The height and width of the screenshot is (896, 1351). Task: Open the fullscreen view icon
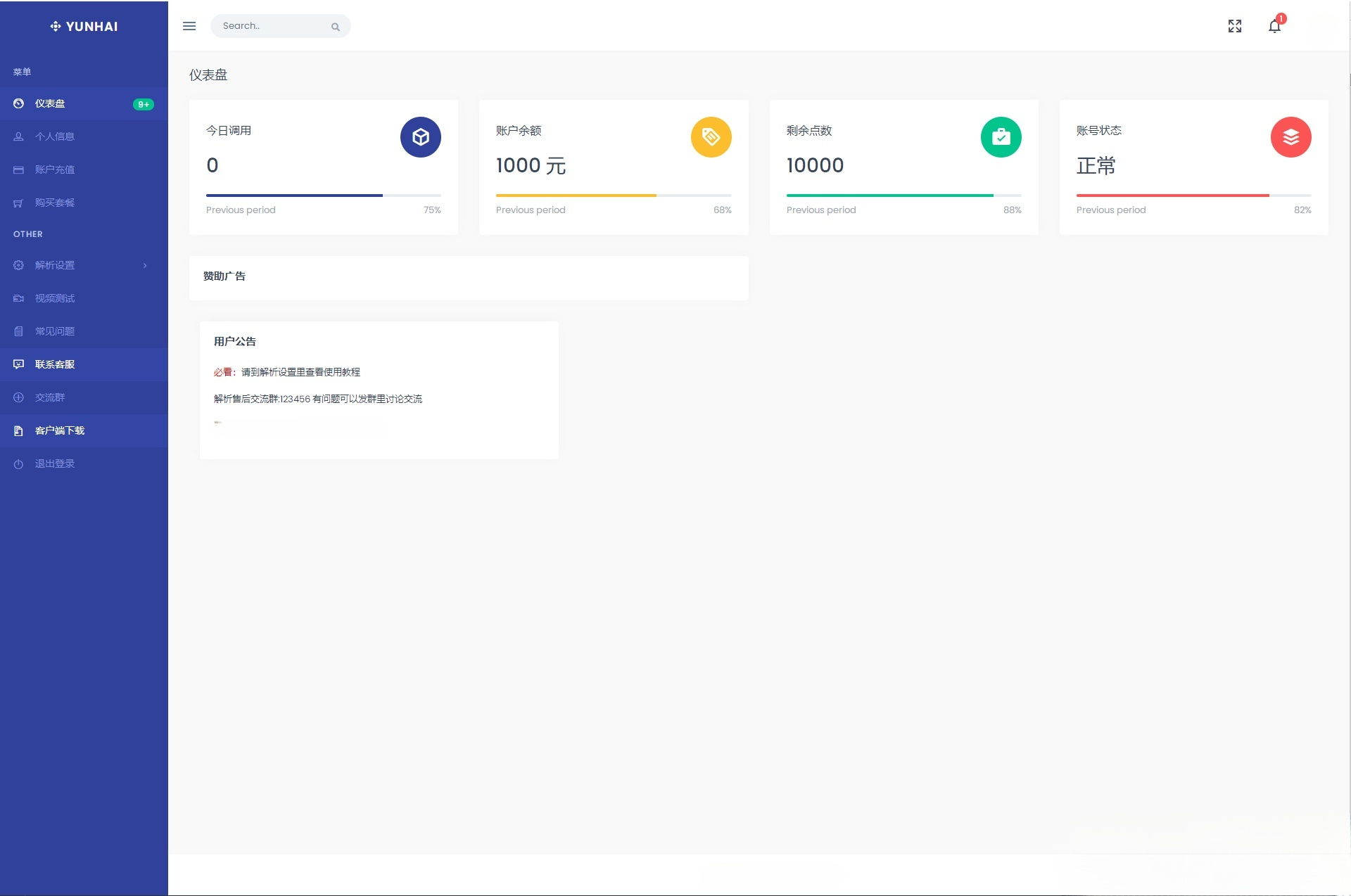tap(1235, 26)
